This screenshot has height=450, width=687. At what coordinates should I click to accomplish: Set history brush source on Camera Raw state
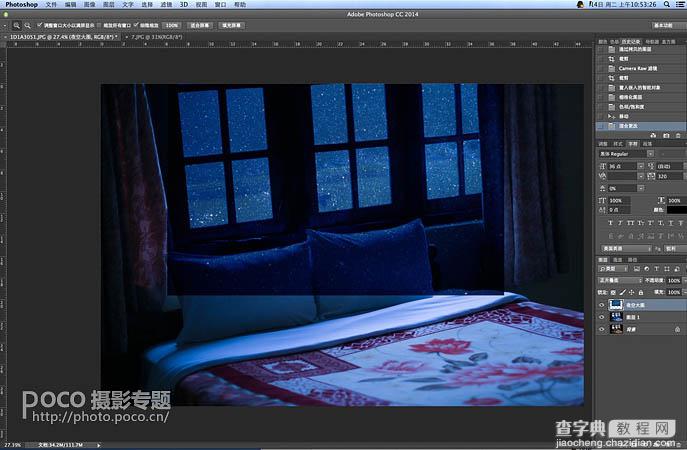pyautogui.click(x=601, y=68)
